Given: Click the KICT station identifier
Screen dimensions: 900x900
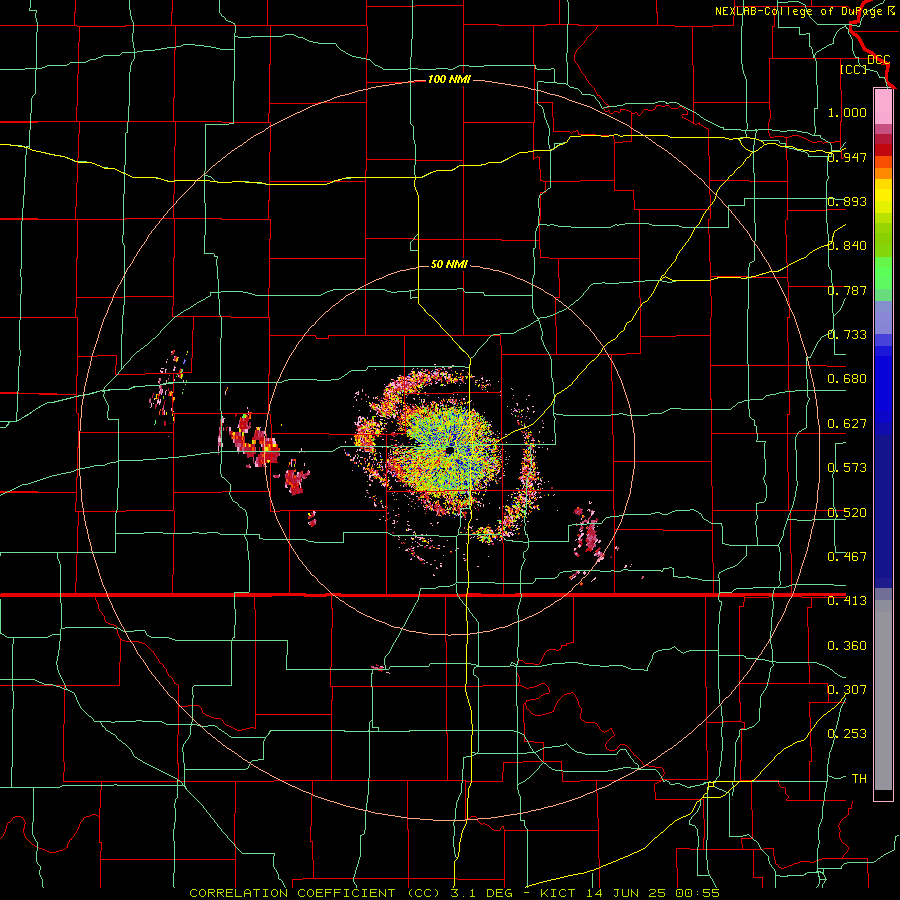Looking at the screenshot, I should tap(558, 893).
